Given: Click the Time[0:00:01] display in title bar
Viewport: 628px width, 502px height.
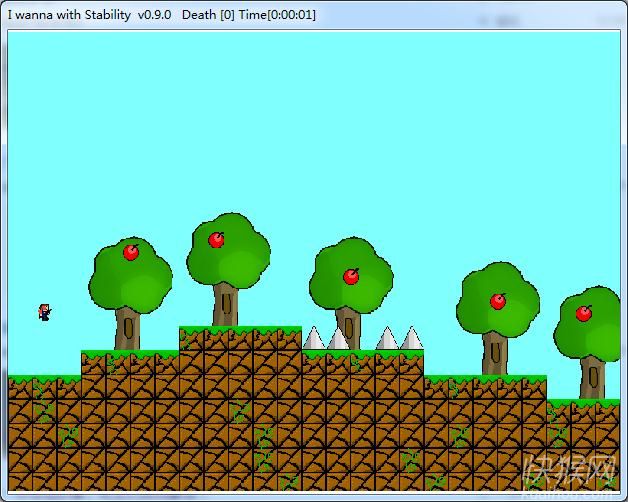Looking at the screenshot, I should (x=277, y=15).
